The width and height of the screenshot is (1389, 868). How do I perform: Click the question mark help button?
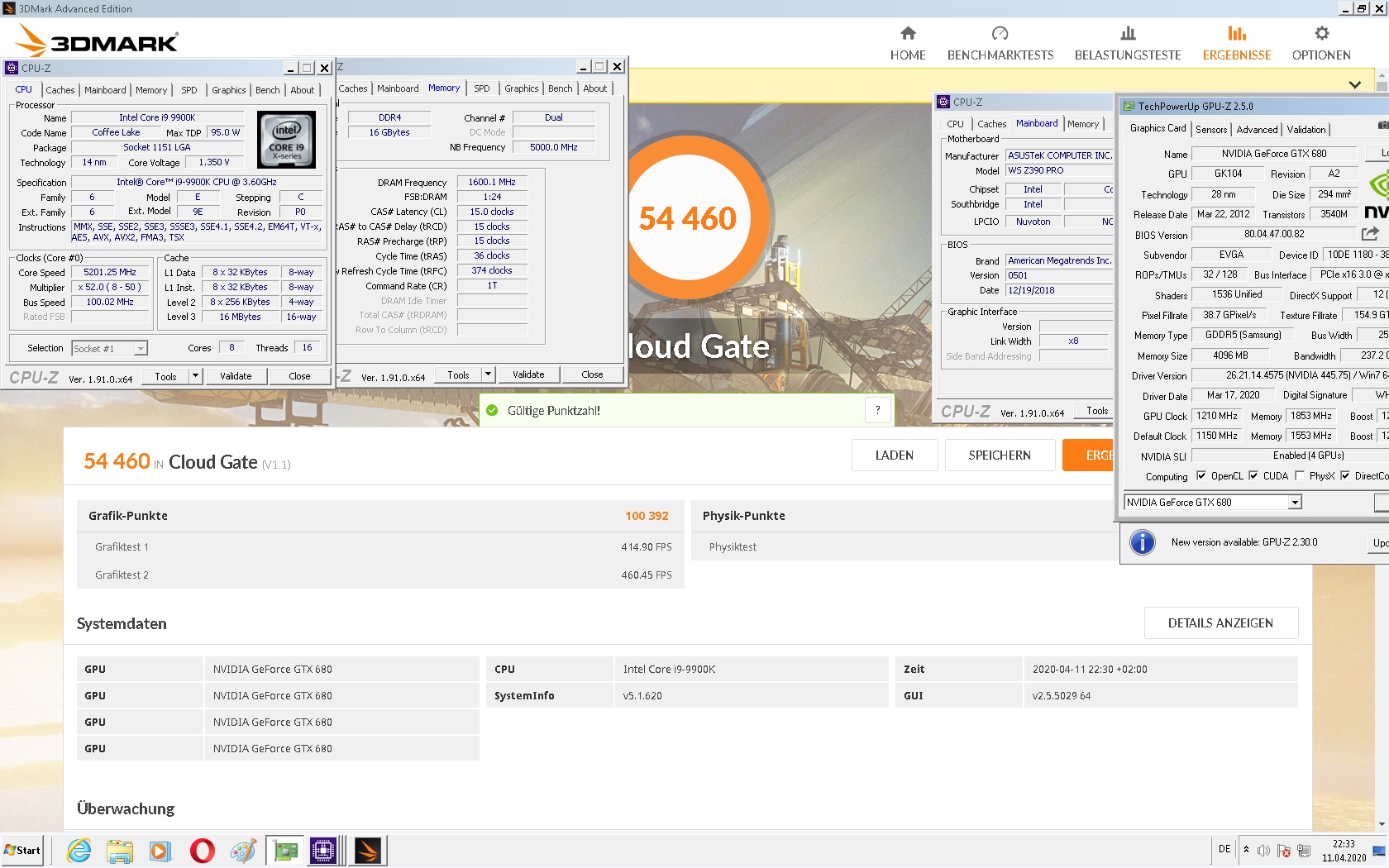[x=878, y=410]
